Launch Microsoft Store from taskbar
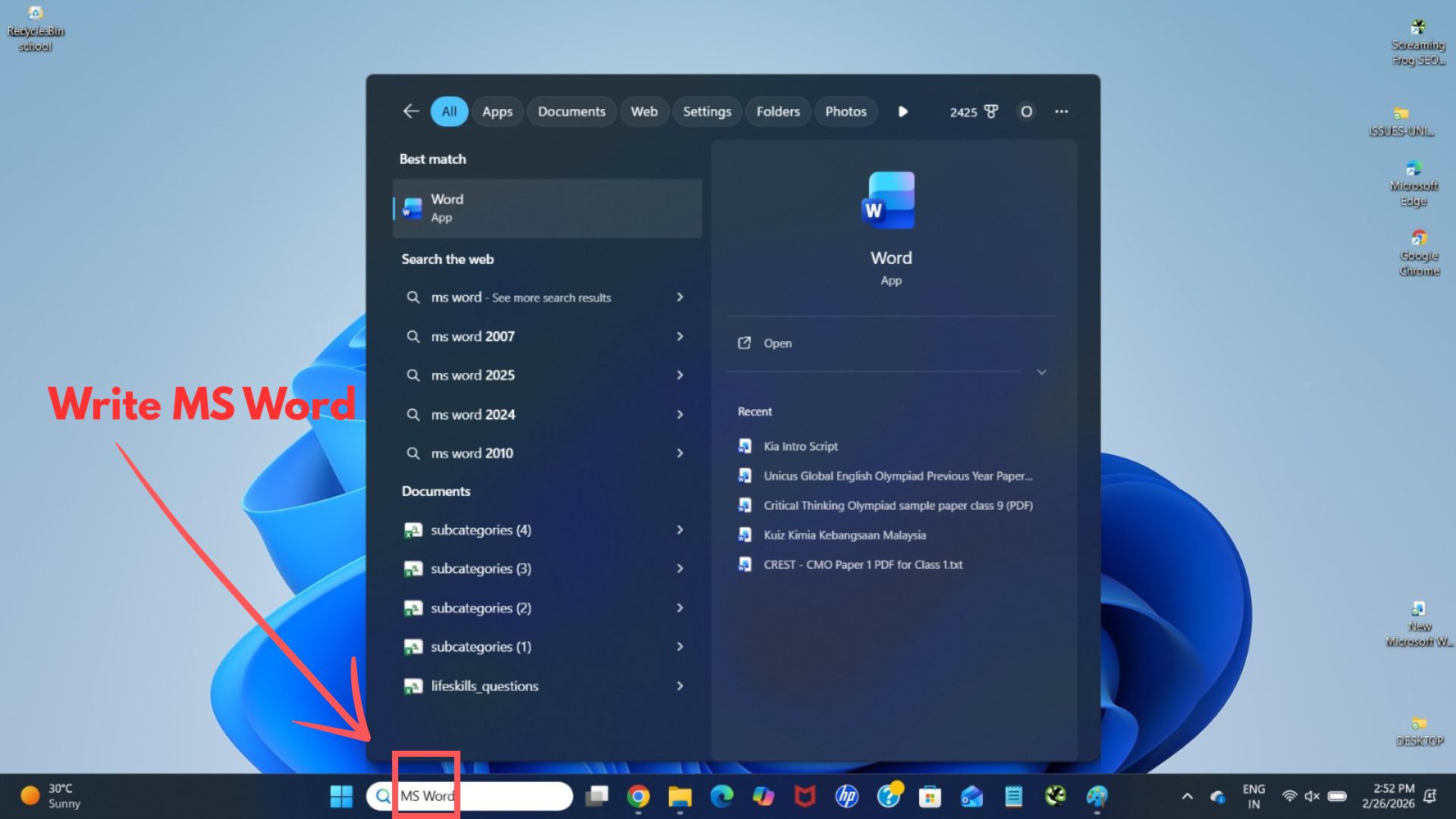 tap(930, 796)
